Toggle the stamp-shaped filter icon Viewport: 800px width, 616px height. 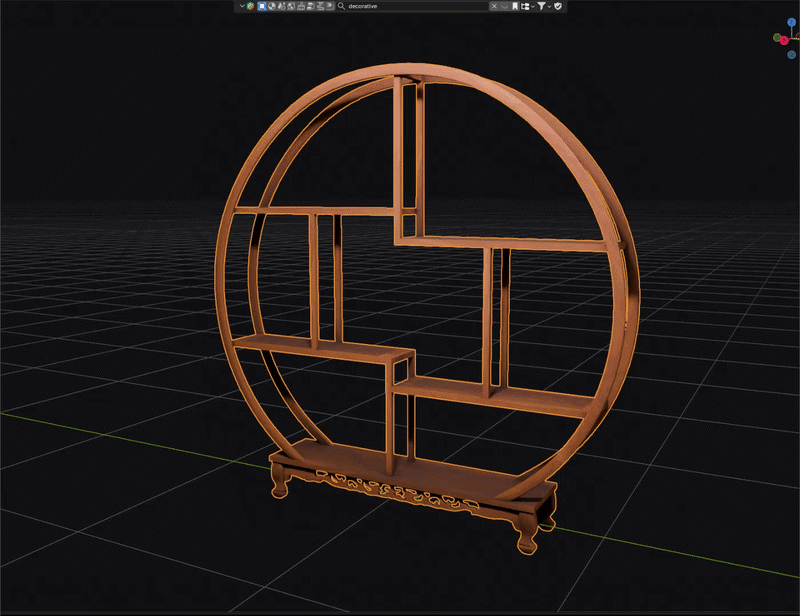[301, 6]
